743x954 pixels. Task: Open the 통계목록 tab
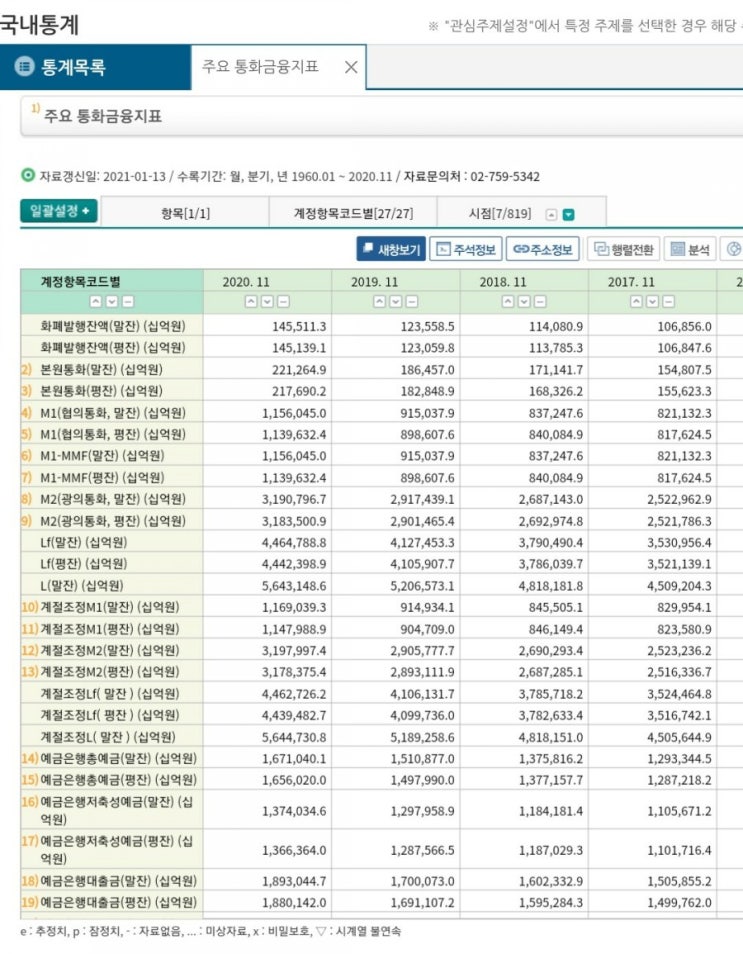pos(96,67)
